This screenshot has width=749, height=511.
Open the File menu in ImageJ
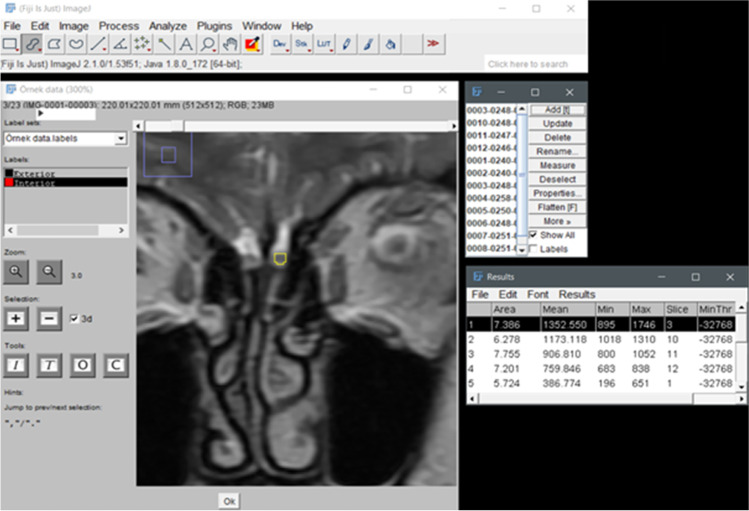[12, 26]
